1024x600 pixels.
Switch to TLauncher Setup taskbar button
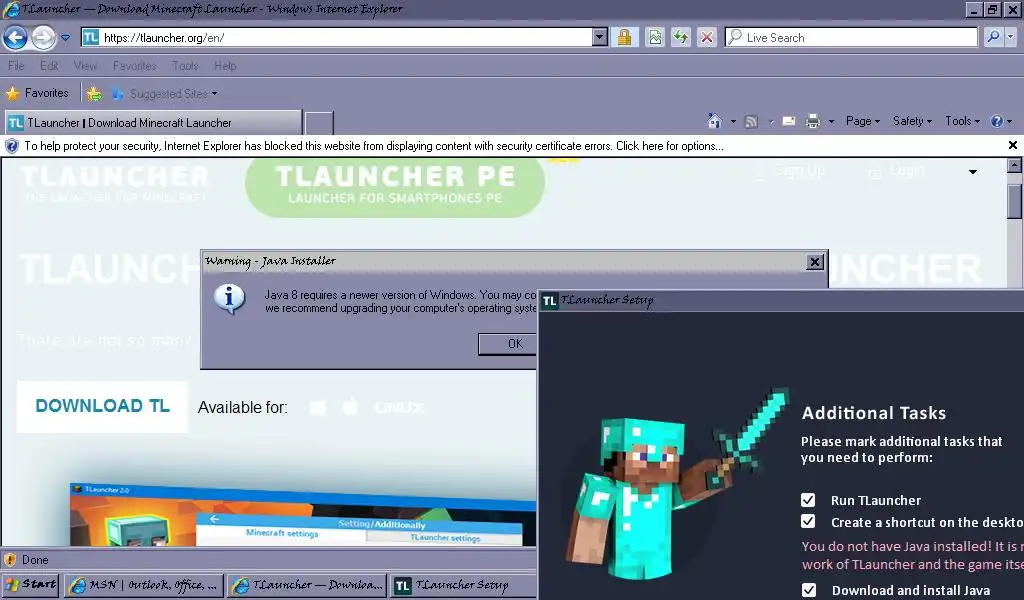tap(461, 585)
